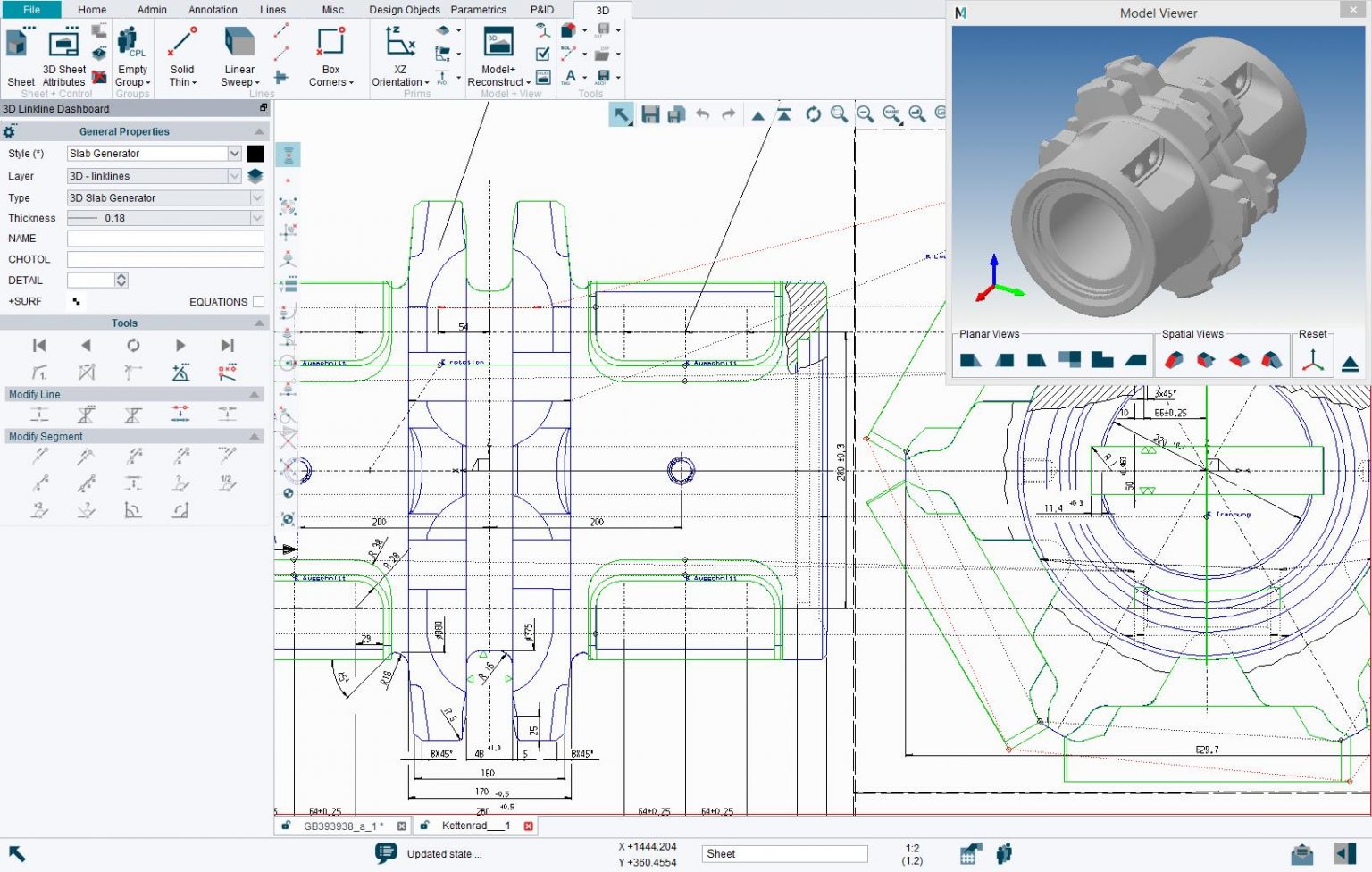Open the Linear Sweep tool

pos(238,54)
